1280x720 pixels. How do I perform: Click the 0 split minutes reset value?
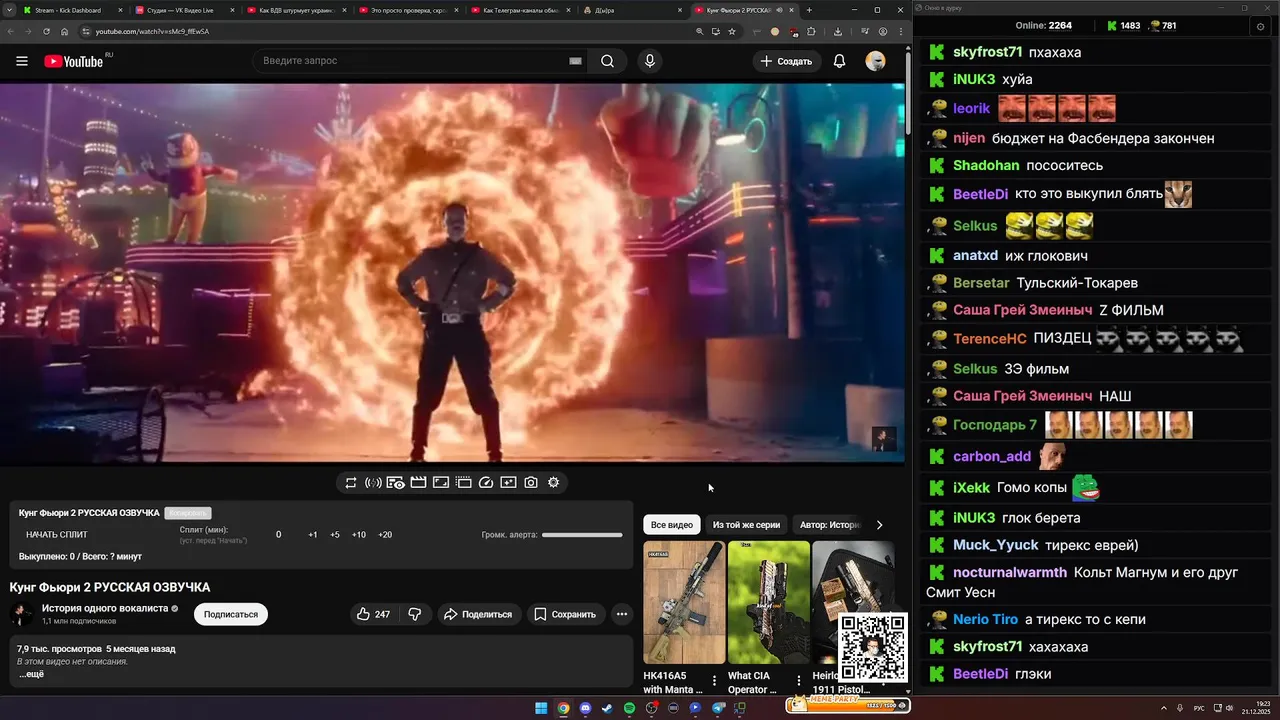point(278,535)
